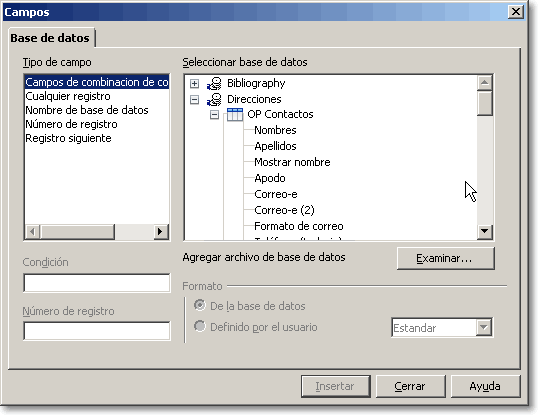
Task: Select the 'Mostrar nombre' field
Action: click(292, 162)
